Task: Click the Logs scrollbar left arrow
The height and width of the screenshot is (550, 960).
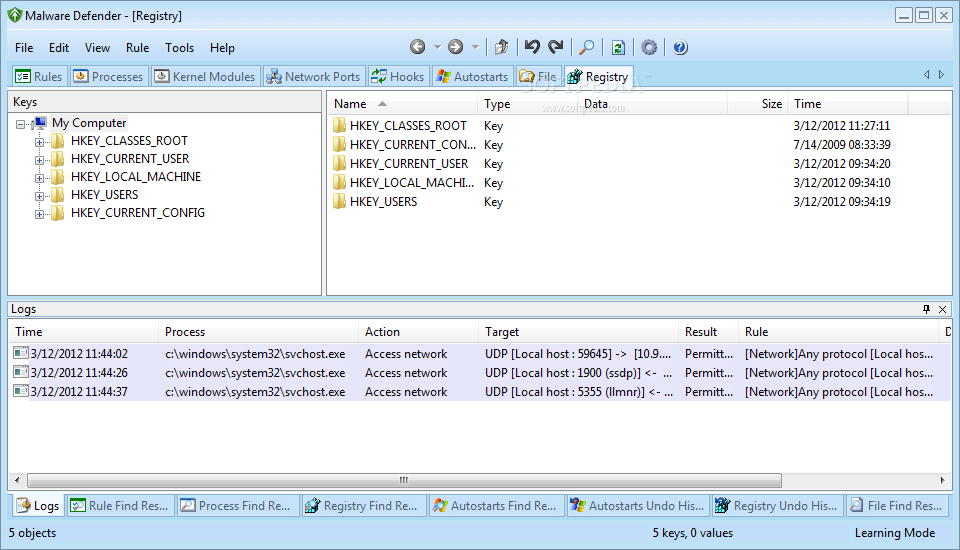Action: (17, 480)
